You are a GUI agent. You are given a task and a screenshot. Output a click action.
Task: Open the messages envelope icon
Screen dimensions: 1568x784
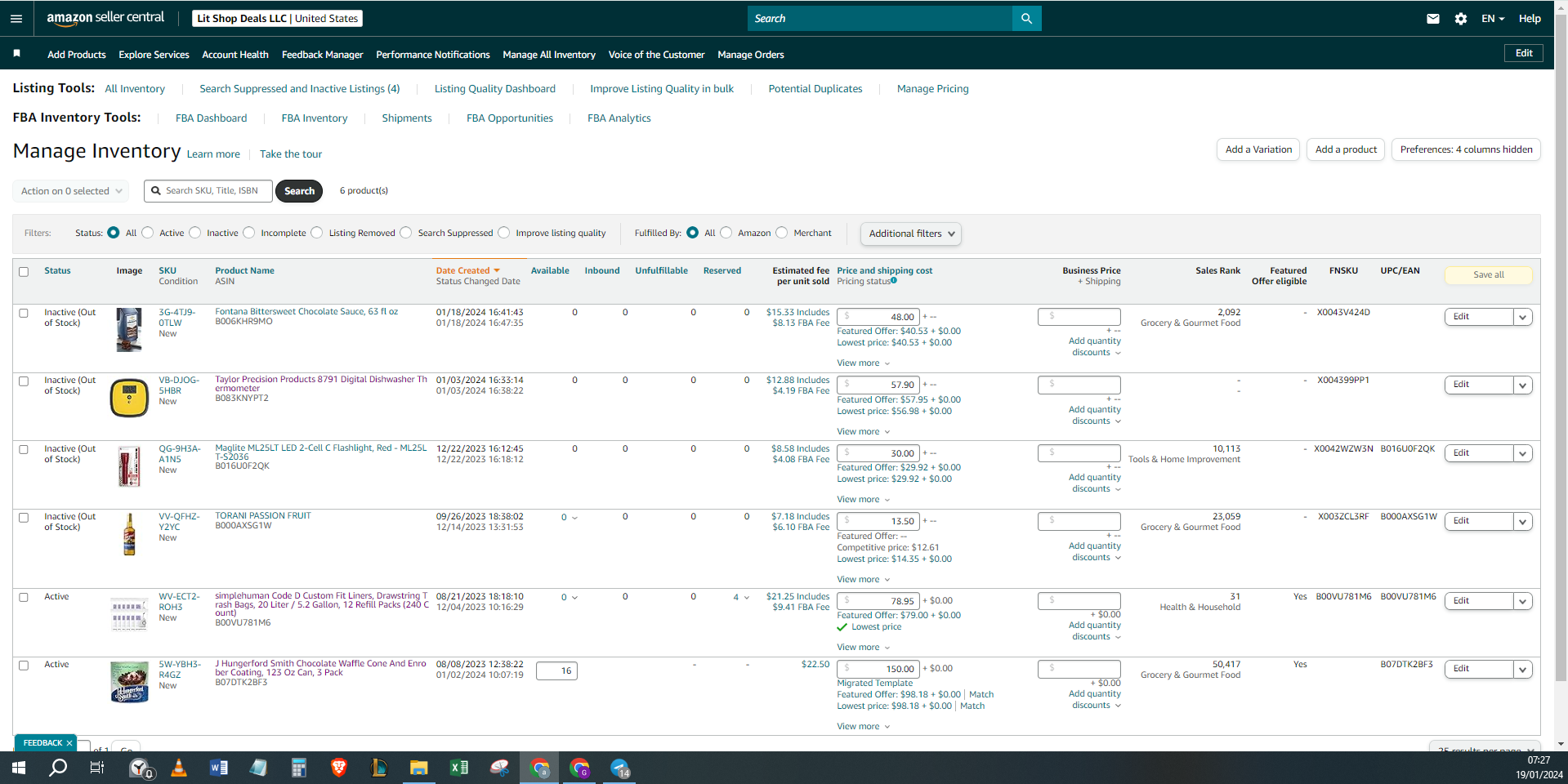1433,18
